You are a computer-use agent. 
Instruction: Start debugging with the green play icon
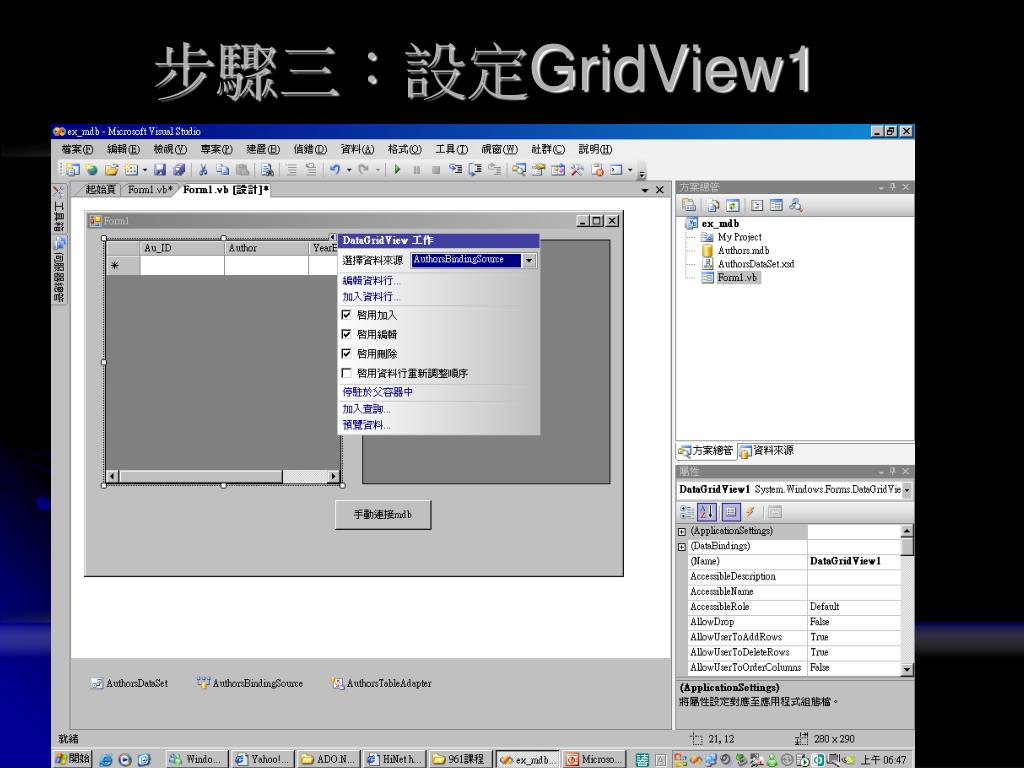coord(397,170)
